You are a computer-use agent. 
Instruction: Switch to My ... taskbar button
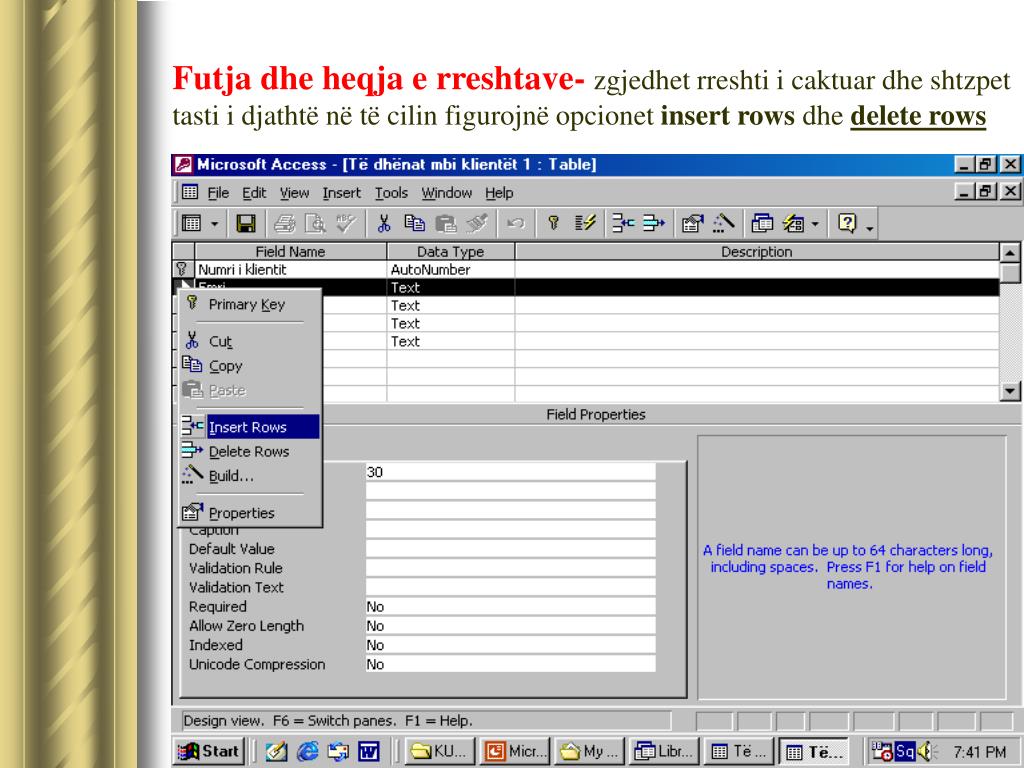[590, 752]
